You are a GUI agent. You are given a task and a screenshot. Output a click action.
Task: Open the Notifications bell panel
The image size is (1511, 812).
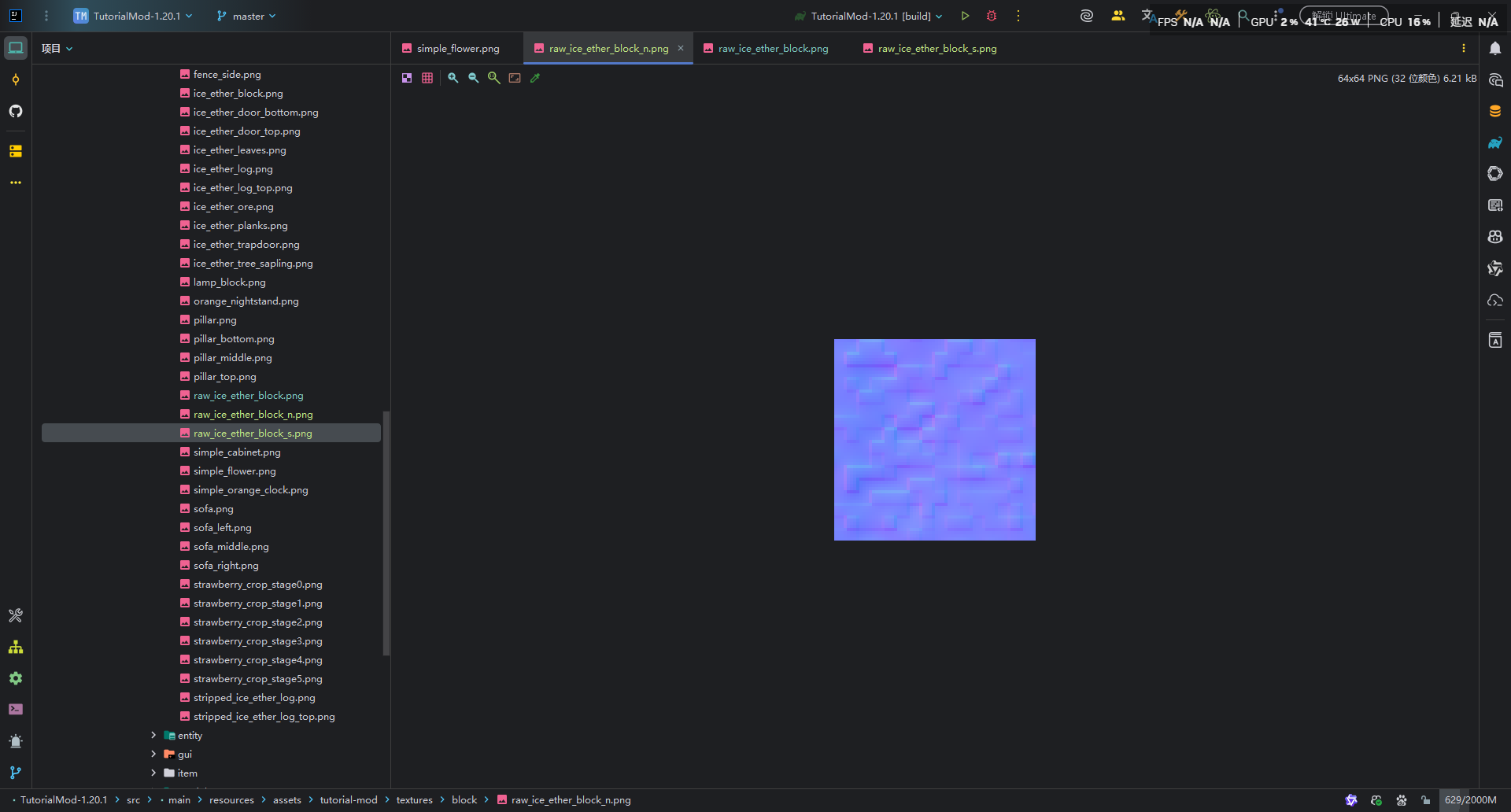pos(1495,48)
